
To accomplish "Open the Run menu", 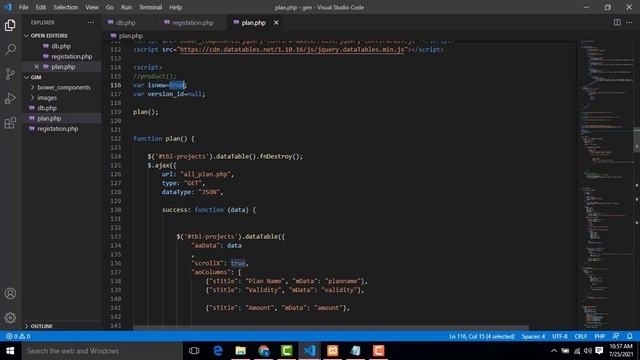I will click(x=127, y=7).
